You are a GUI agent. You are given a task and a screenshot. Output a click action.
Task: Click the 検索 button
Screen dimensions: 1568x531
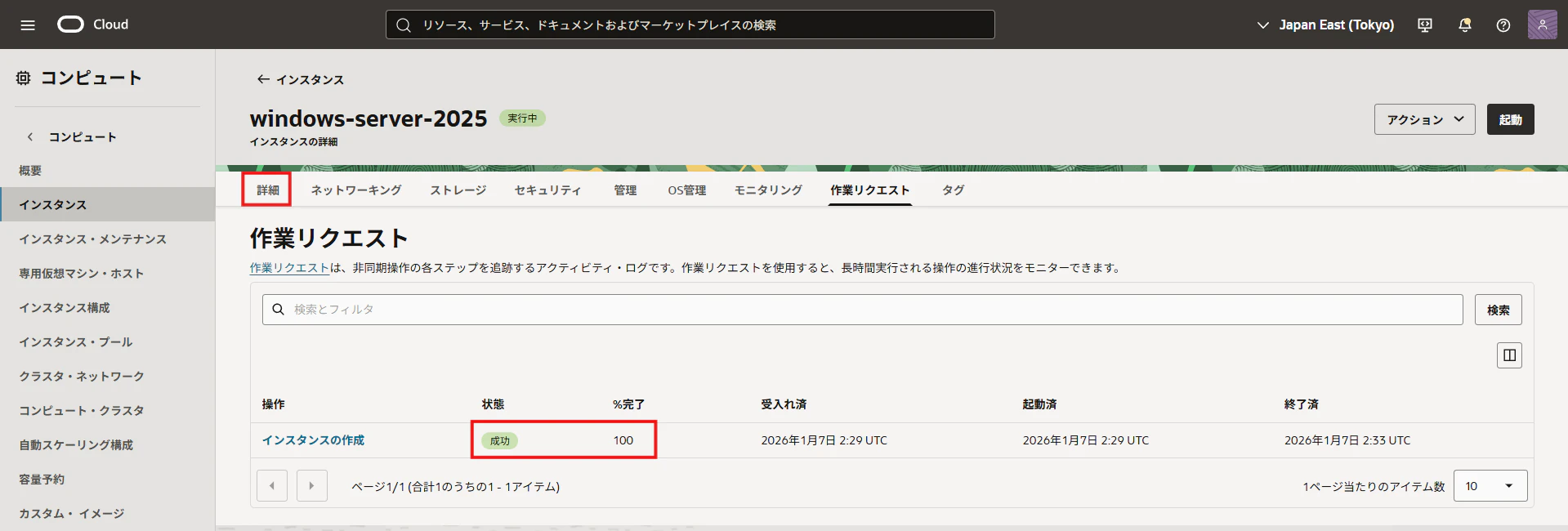pos(1498,310)
